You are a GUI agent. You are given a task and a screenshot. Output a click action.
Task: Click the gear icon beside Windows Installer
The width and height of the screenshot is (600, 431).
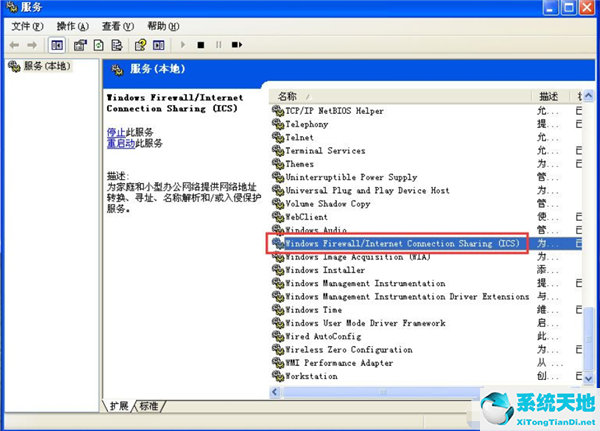(278, 270)
